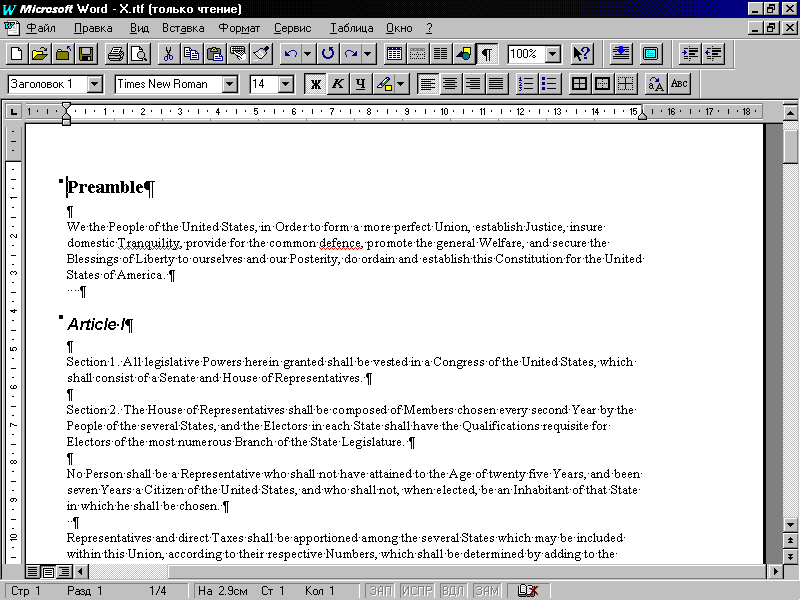Open the change case aA icon

coord(656,84)
